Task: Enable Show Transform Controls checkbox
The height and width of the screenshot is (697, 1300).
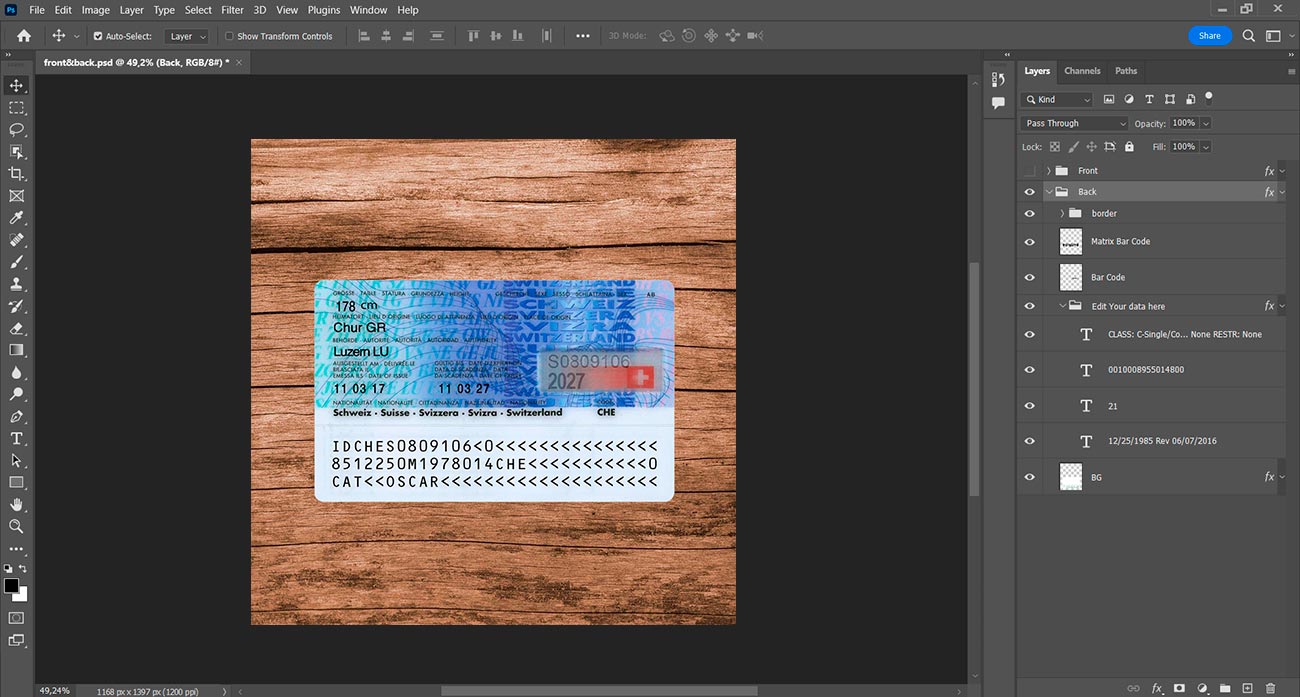Action: tap(229, 36)
